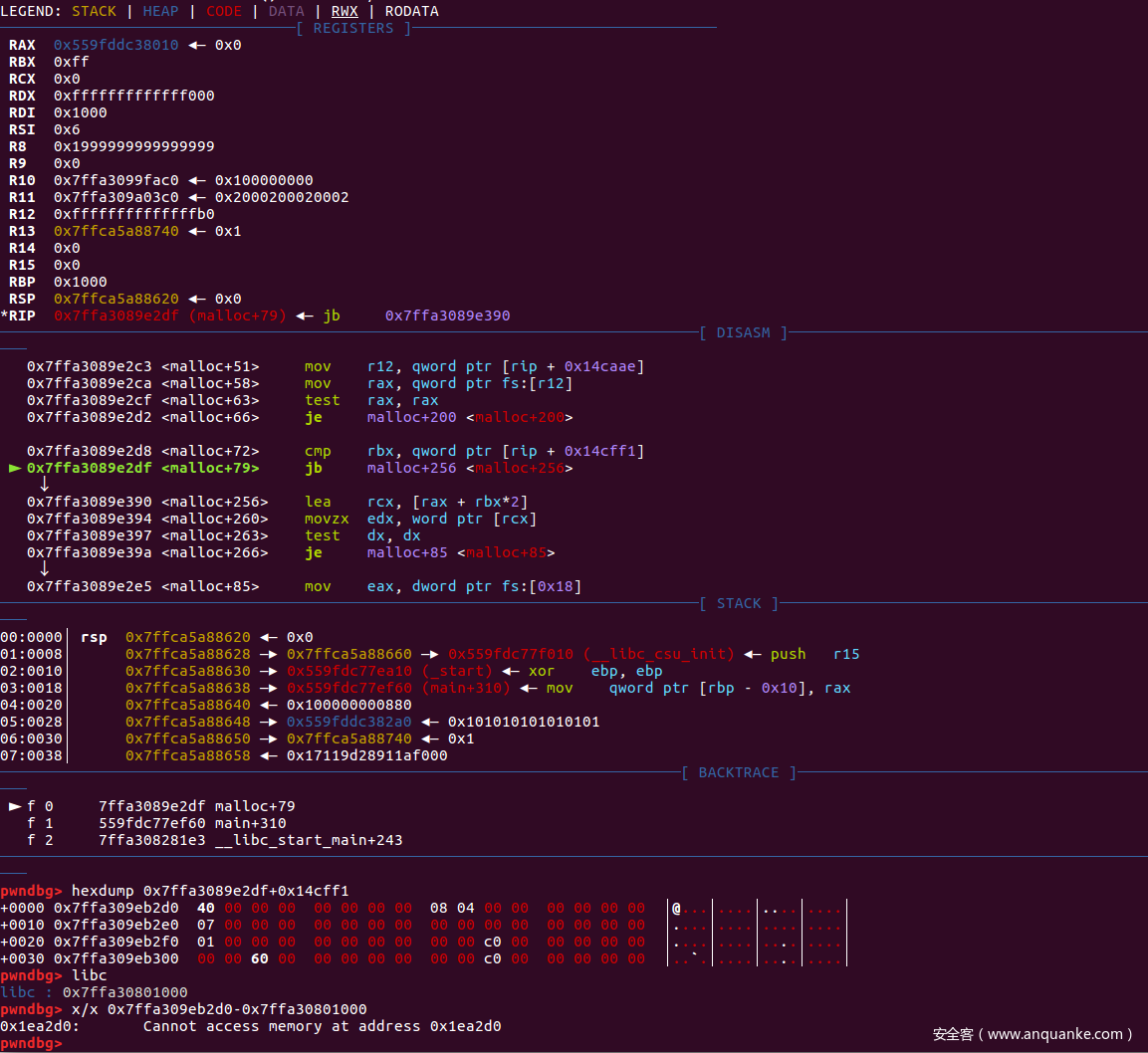Click the BACKTRACE section header
1148x1053 pixels.
(739, 772)
